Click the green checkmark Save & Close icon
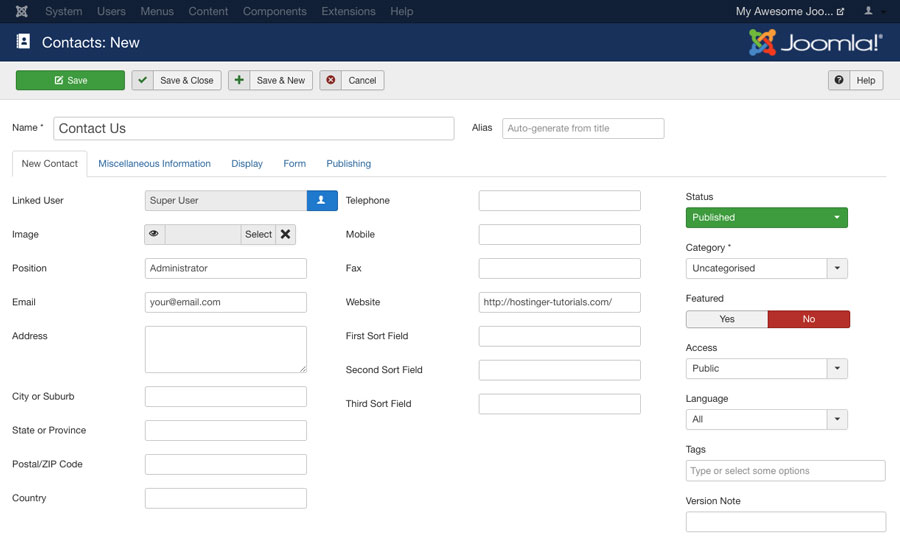The width and height of the screenshot is (900, 548). [x=142, y=80]
